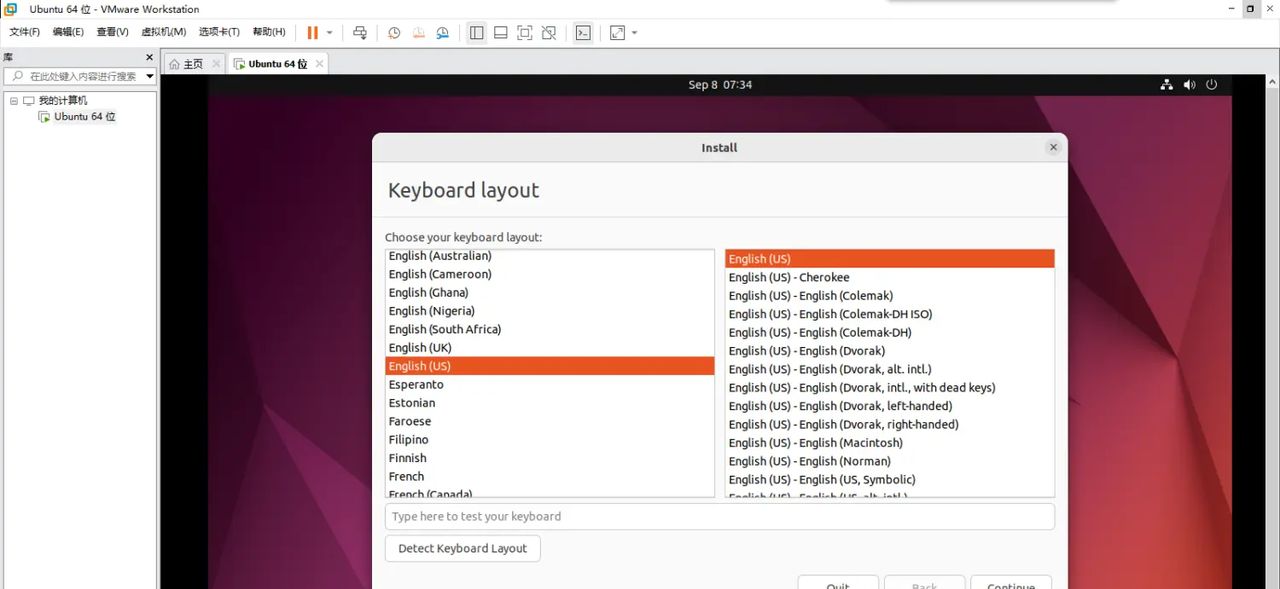
Task: Revert the VM to its previous snapshot
Action: coord(418,33)
